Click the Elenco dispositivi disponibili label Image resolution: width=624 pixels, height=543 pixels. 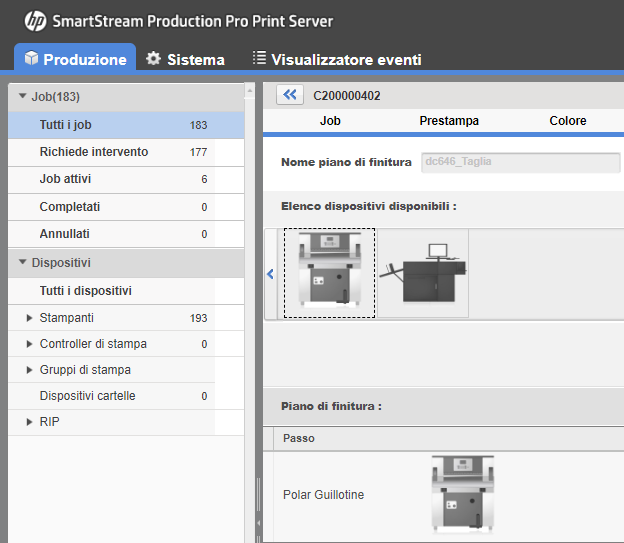369,206
